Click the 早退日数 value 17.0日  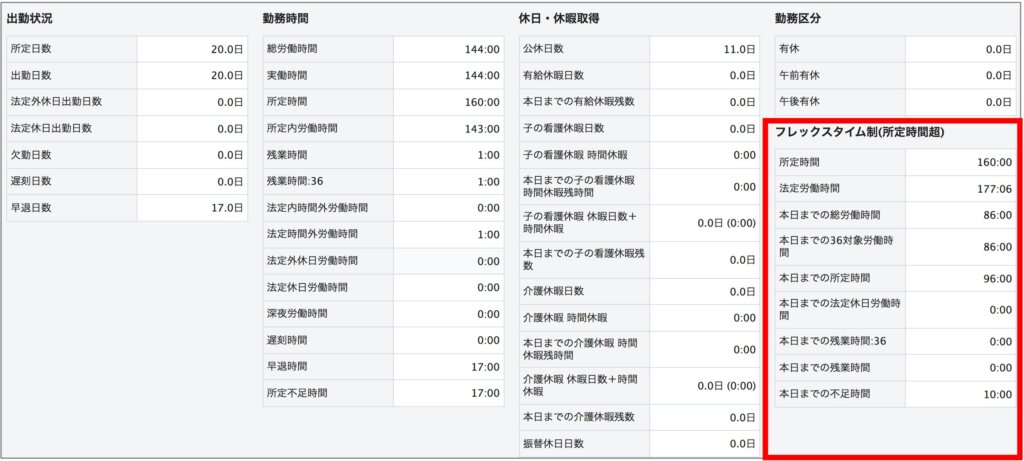pyautogui.click(x=224, y=208)
